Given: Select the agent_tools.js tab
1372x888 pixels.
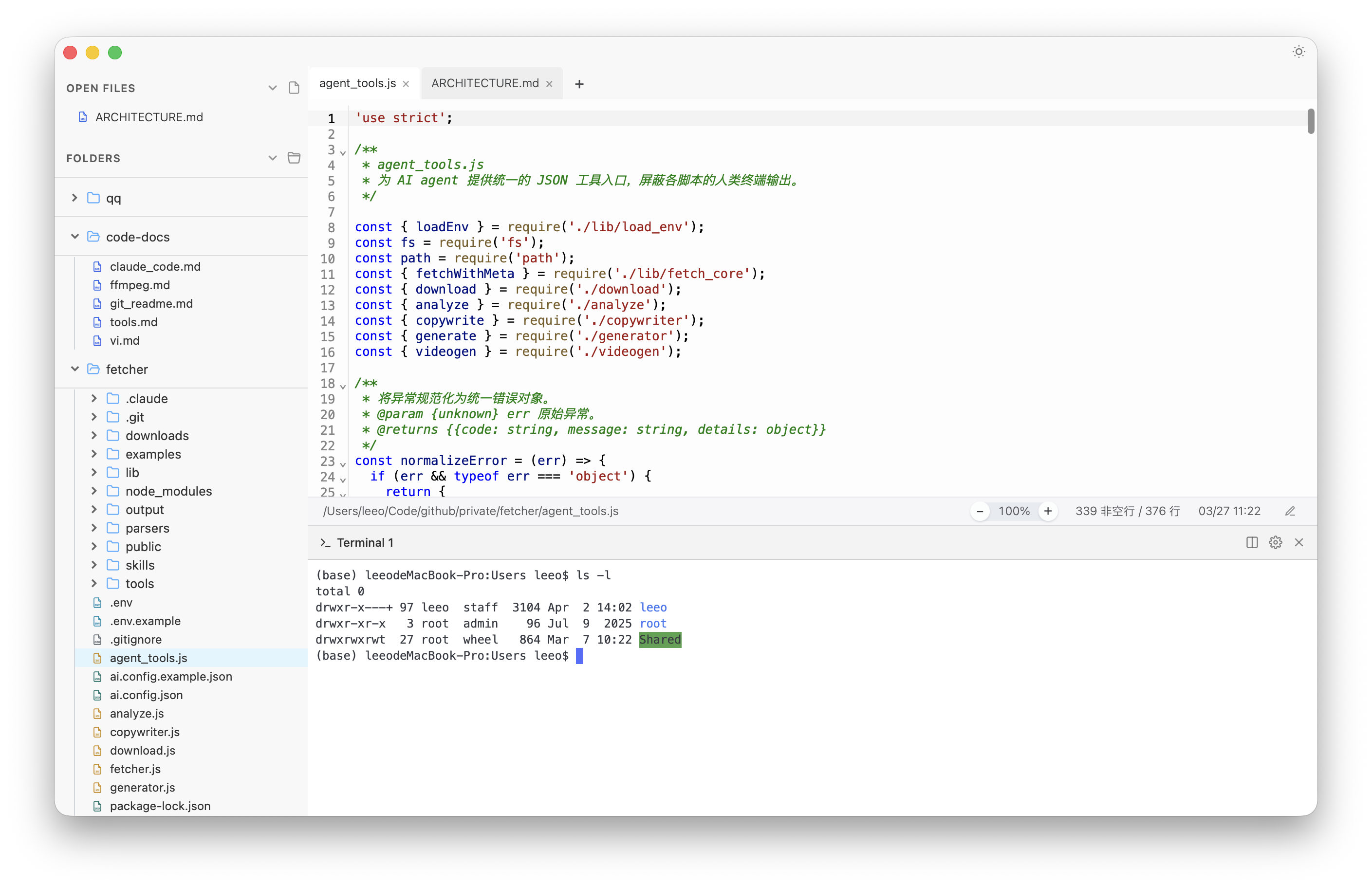Looking at the screenshot, I should 357,84.
